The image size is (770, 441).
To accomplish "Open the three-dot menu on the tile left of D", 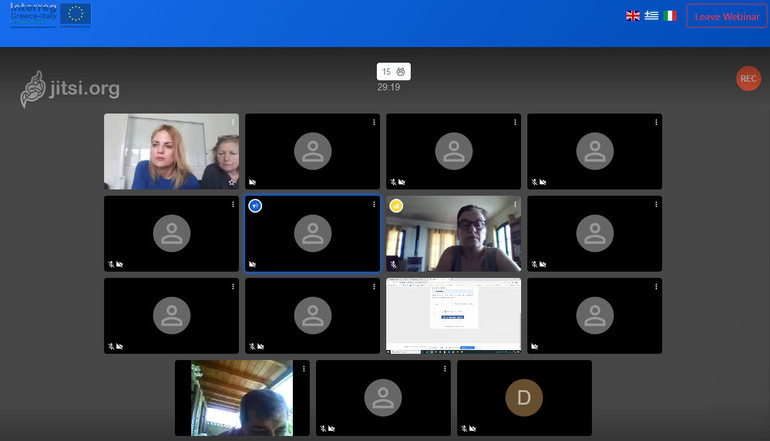I will (444, 368).
